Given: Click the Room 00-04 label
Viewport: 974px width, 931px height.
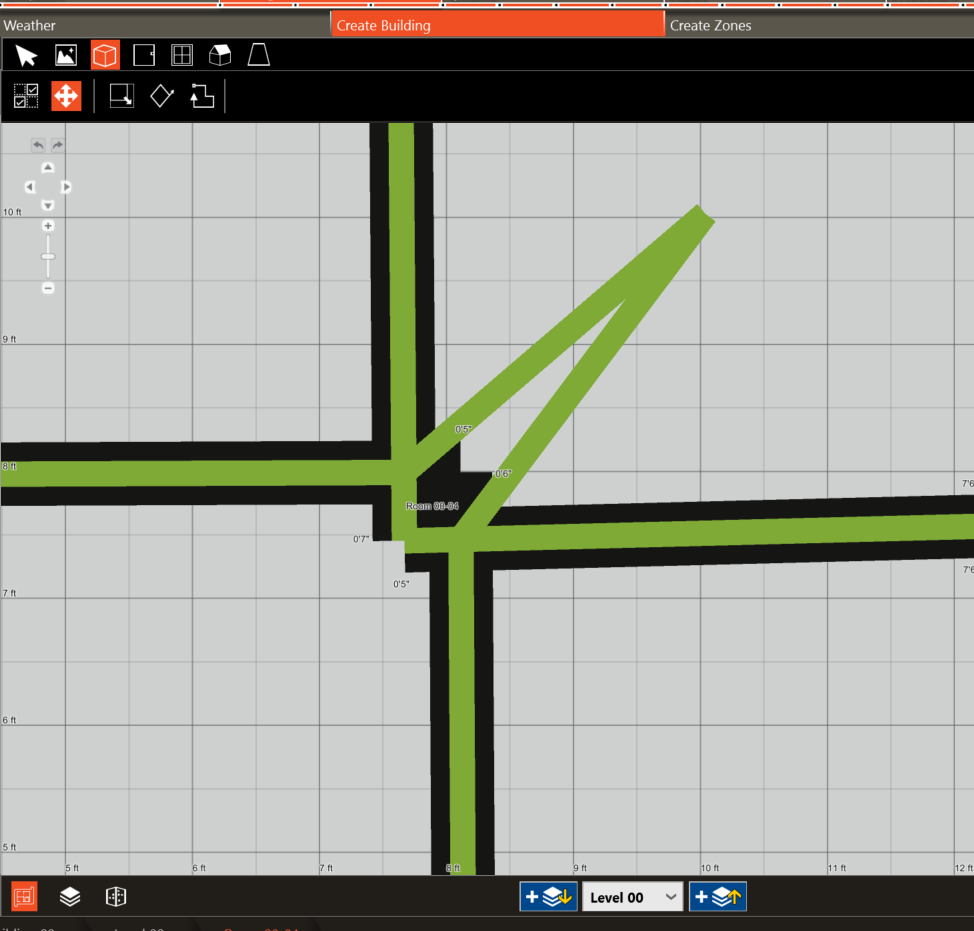Looking at the screenshot, I should (432, 506).
